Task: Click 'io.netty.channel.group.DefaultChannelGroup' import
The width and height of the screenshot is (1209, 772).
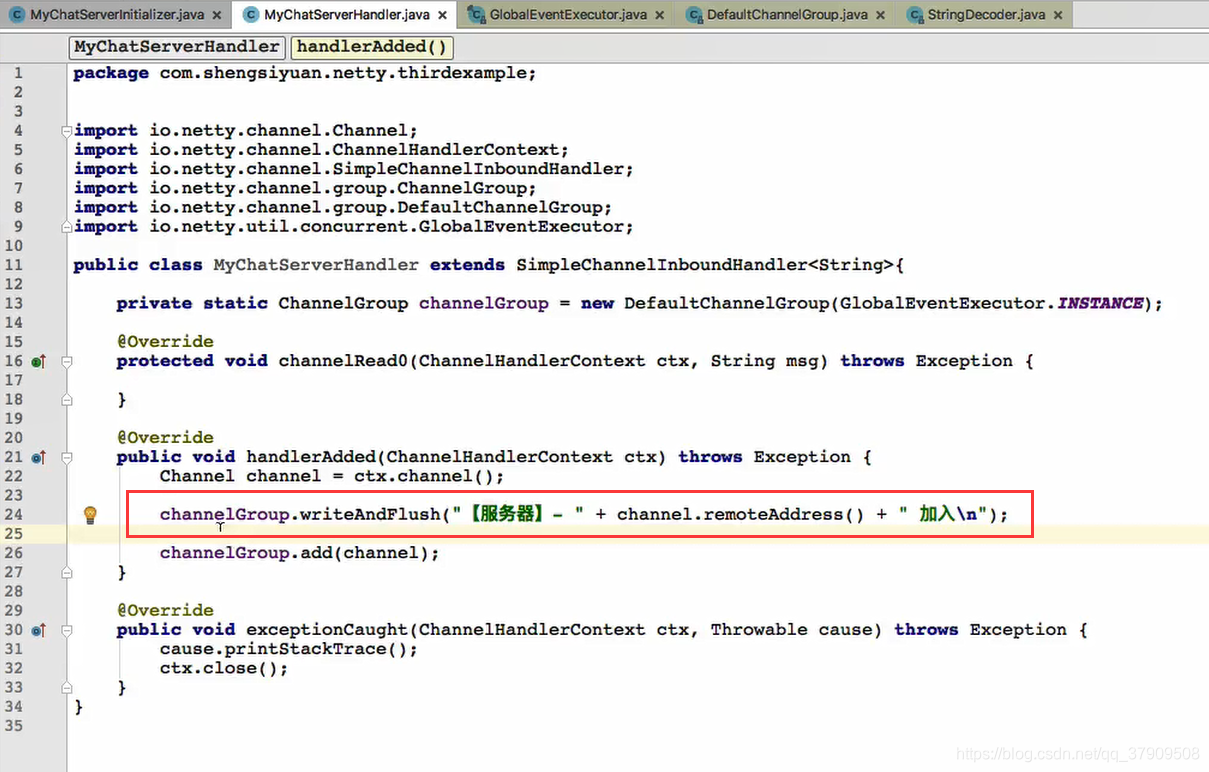Action: pyautogui.click(x=375, y=207)
